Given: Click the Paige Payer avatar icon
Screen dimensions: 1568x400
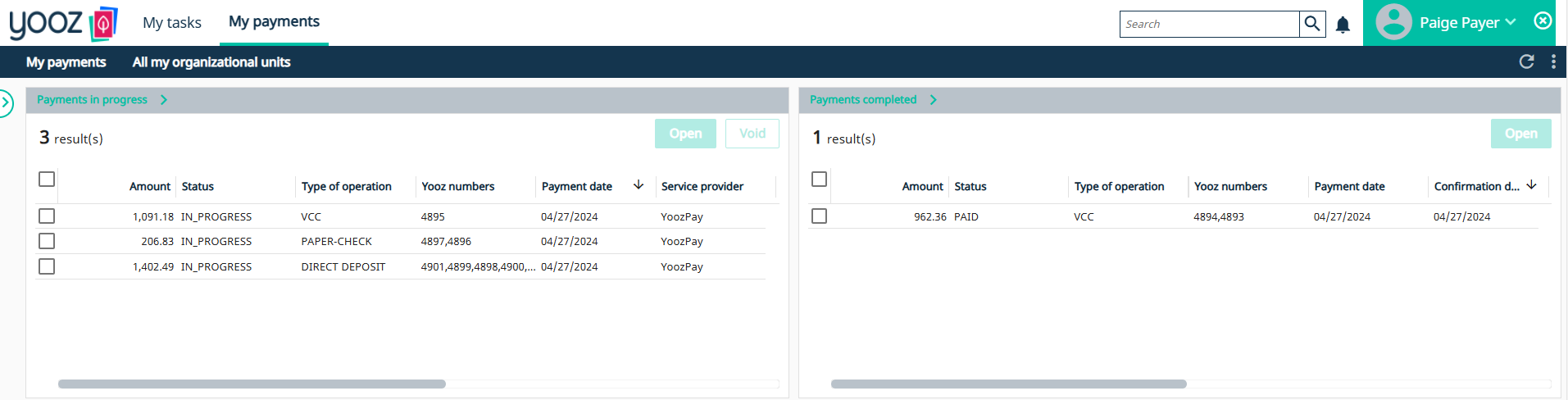Looking at the screenshot, I should 1393,22.
